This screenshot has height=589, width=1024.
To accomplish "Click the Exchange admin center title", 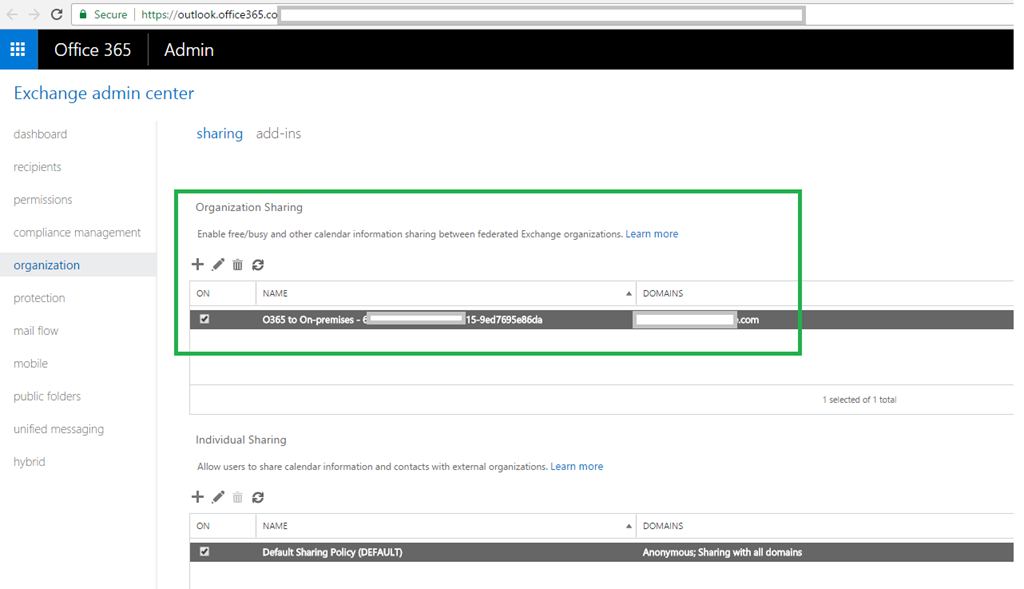I will [104, 93].
